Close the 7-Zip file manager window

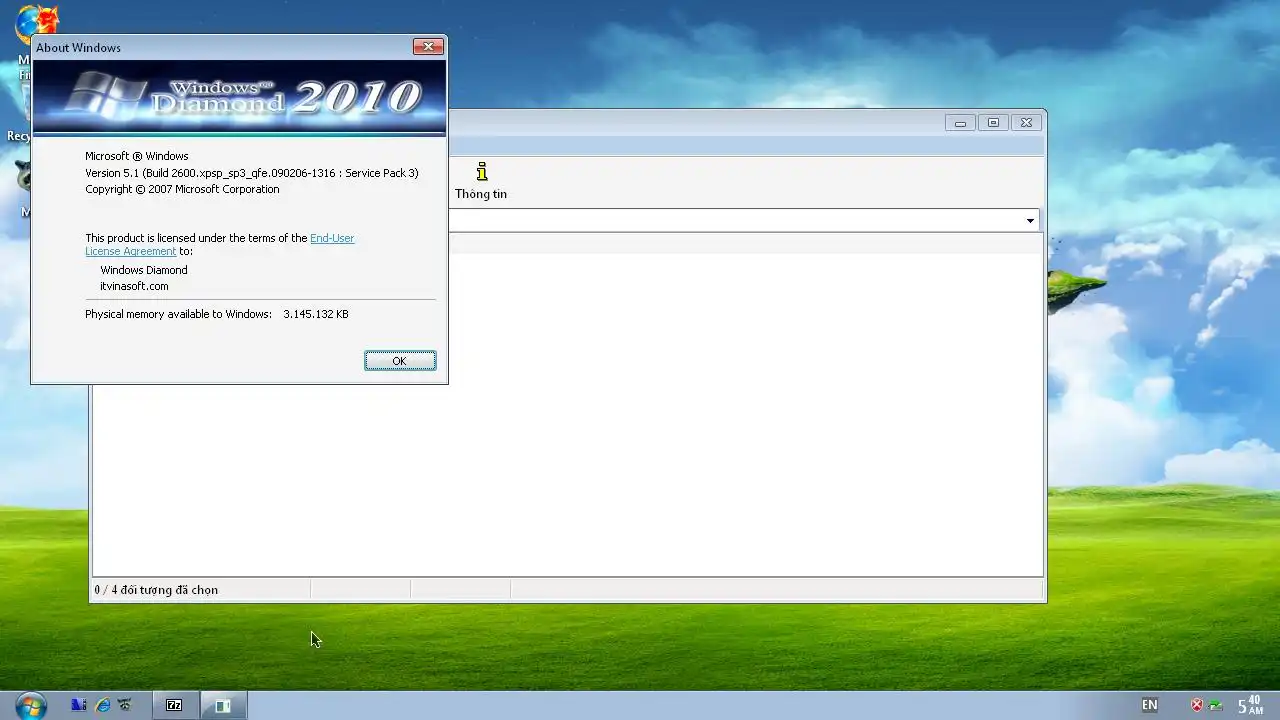click(x=1026, y=123)
